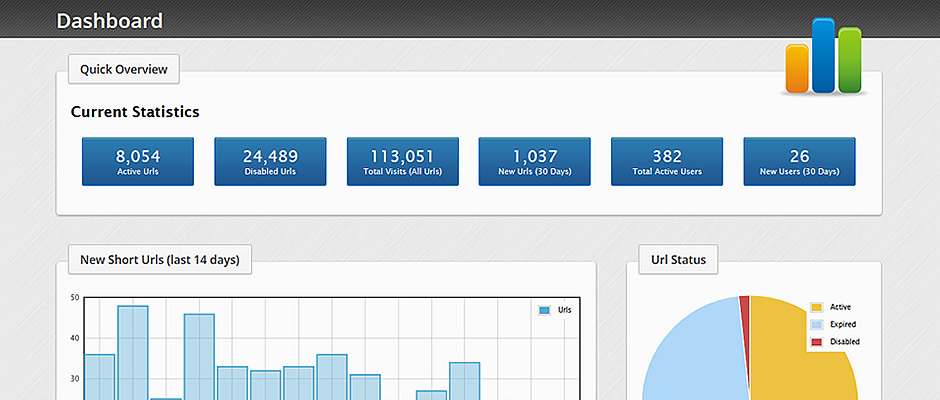Click the colorful bar chart logo icon
The image size is (940, 400).
(x=824, y=57)
